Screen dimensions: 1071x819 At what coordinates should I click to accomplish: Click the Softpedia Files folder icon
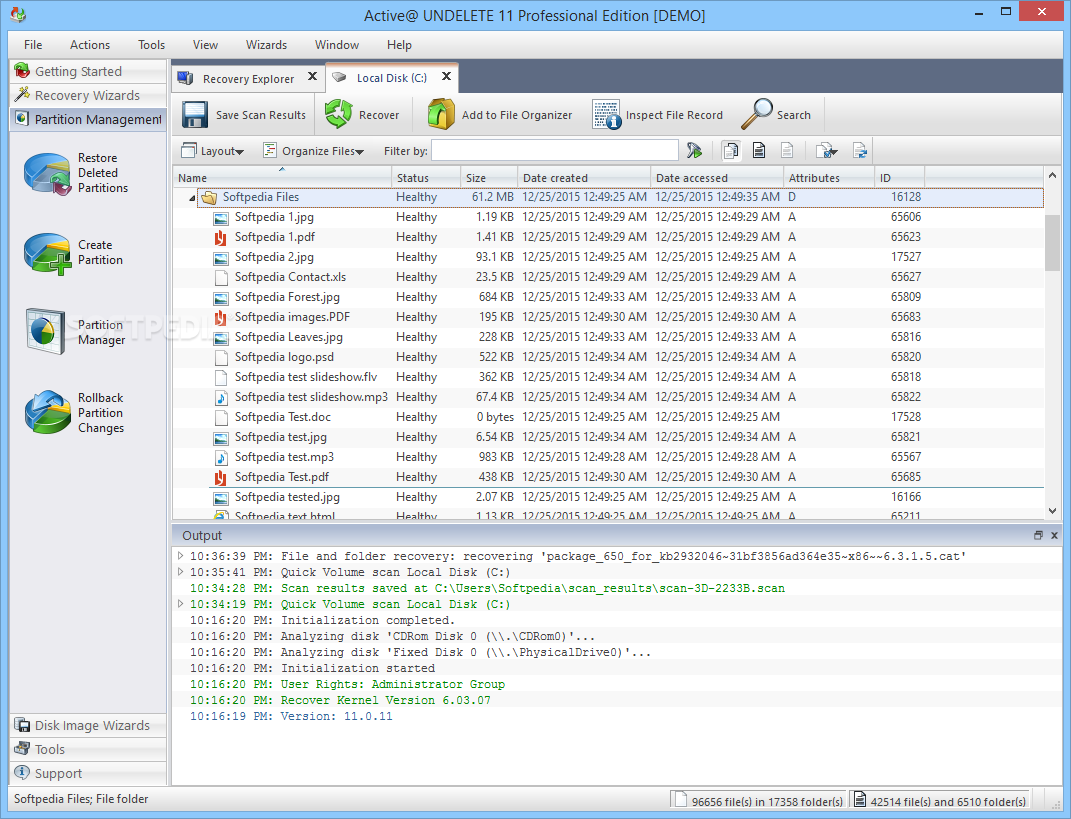(x=210, y=197)
